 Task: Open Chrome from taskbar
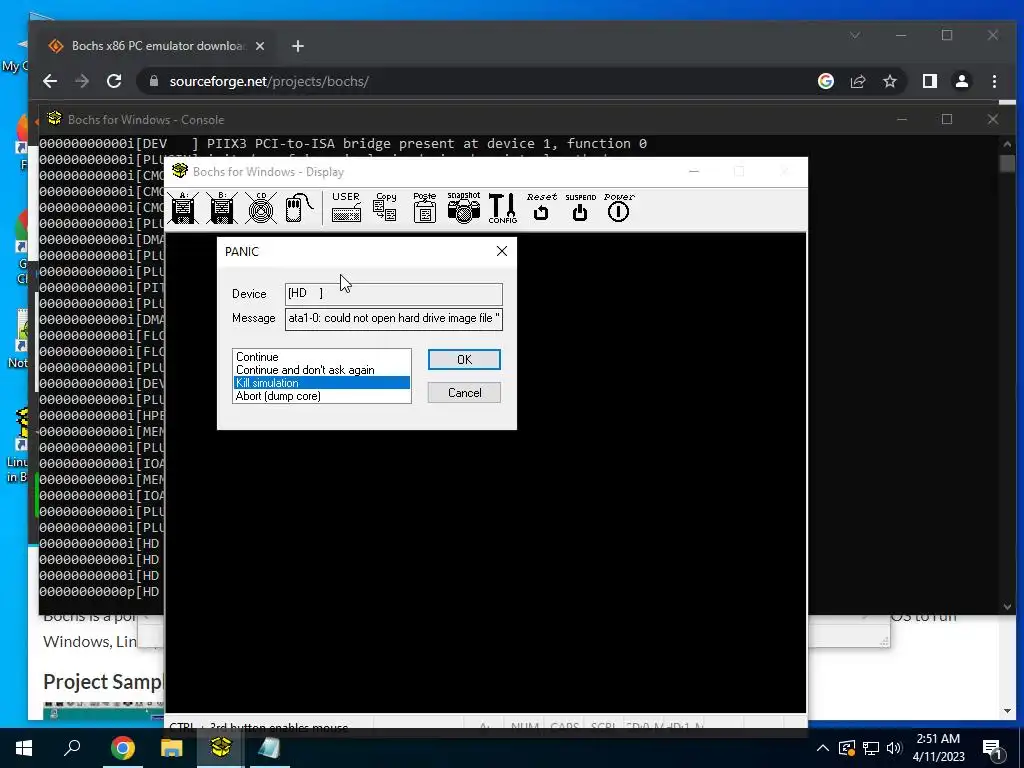click(x=122, y=748)
